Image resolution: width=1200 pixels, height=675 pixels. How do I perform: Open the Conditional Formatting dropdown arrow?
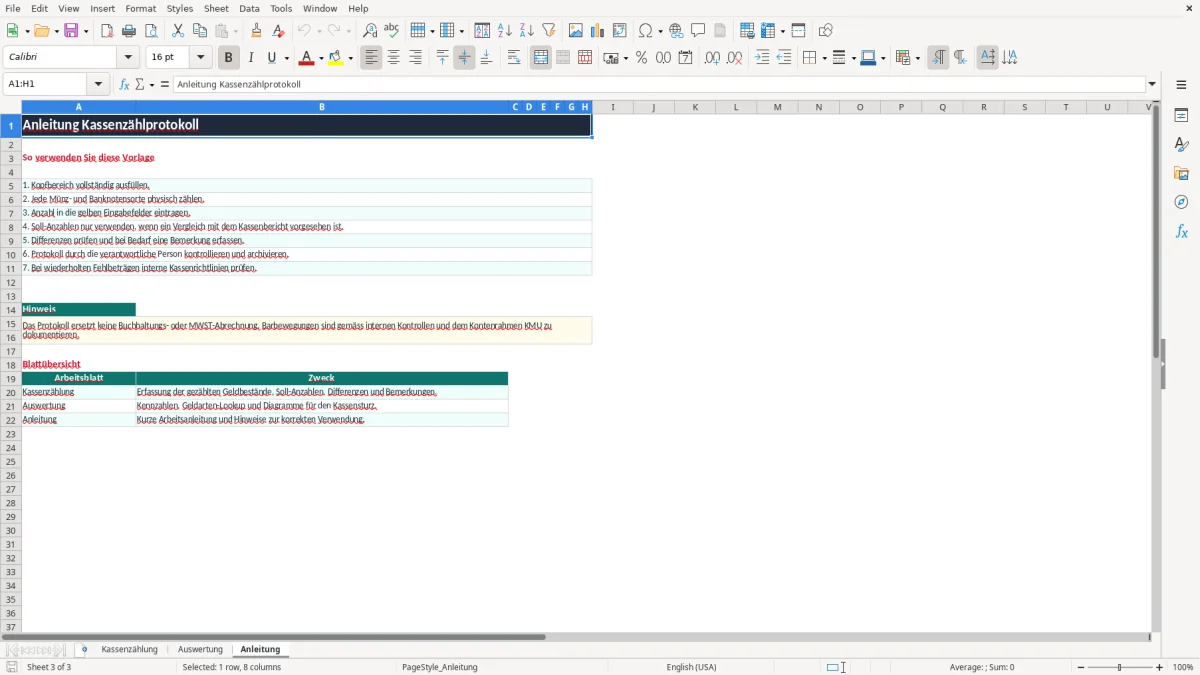point(917,58)
